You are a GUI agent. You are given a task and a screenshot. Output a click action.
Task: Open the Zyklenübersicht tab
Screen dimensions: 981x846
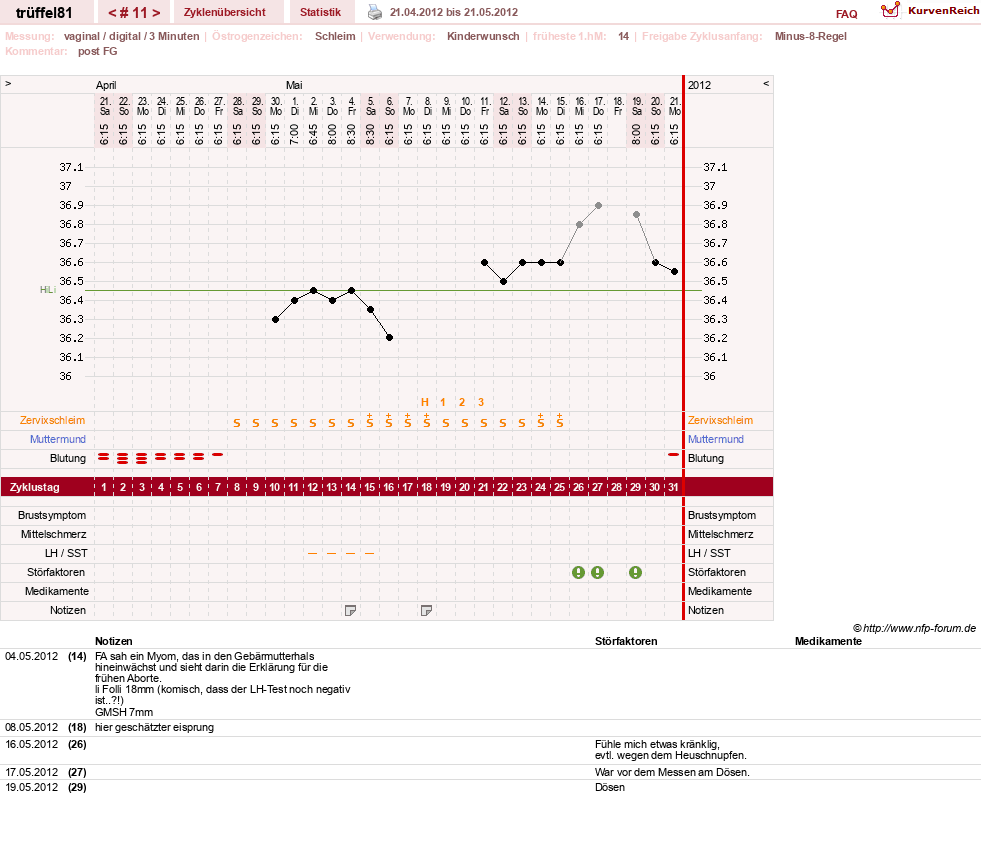click(x=225, y=12)
